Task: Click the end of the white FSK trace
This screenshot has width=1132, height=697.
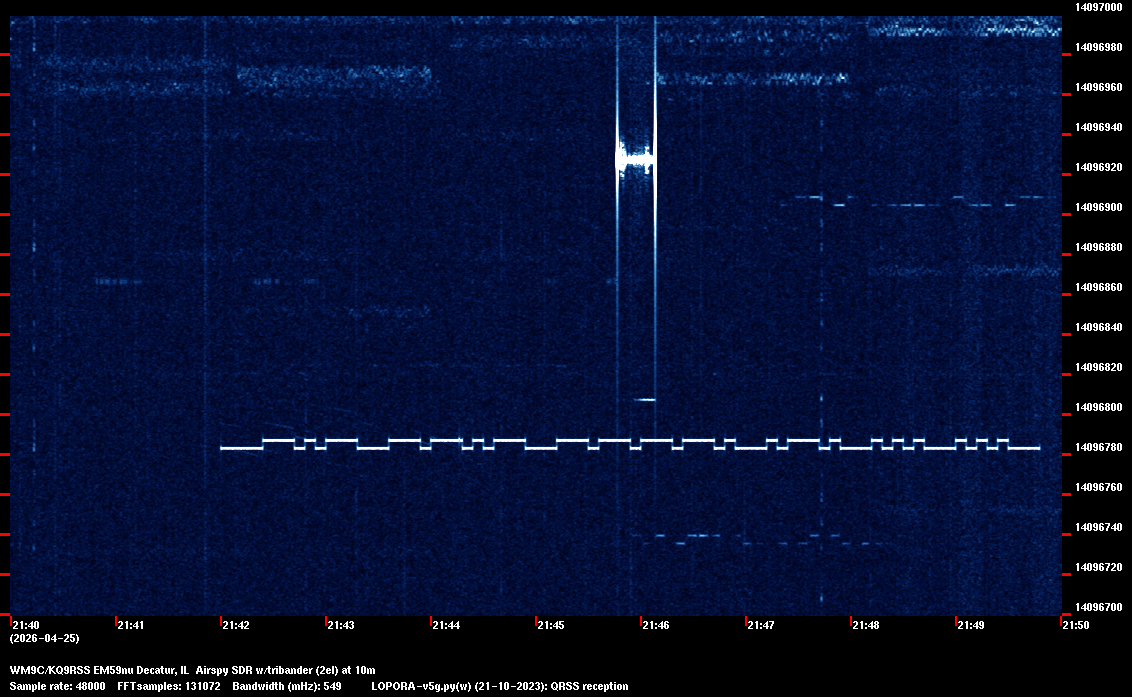Action: 1037,448
